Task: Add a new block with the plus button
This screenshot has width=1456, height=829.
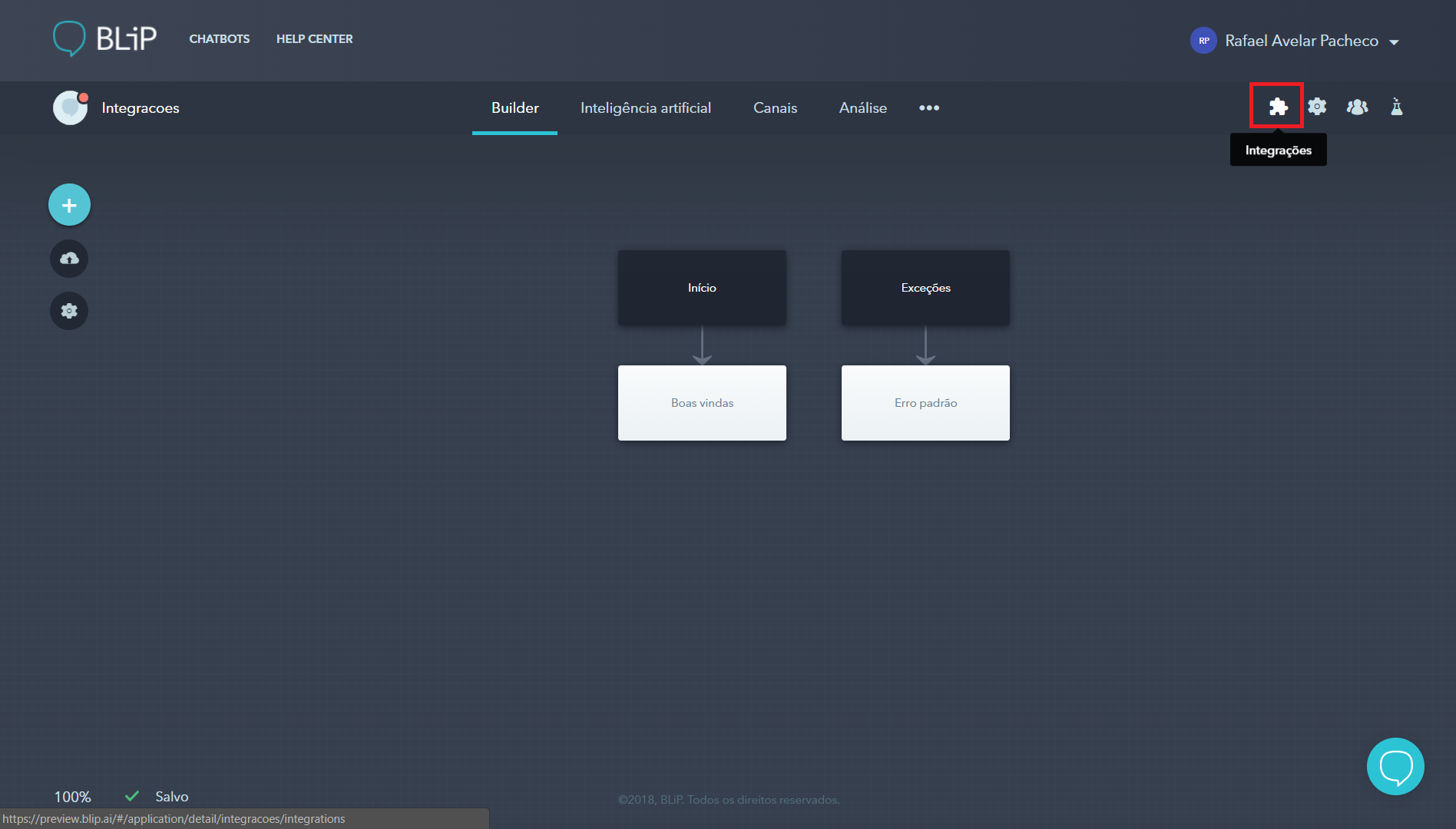Action: click(69, 204)
